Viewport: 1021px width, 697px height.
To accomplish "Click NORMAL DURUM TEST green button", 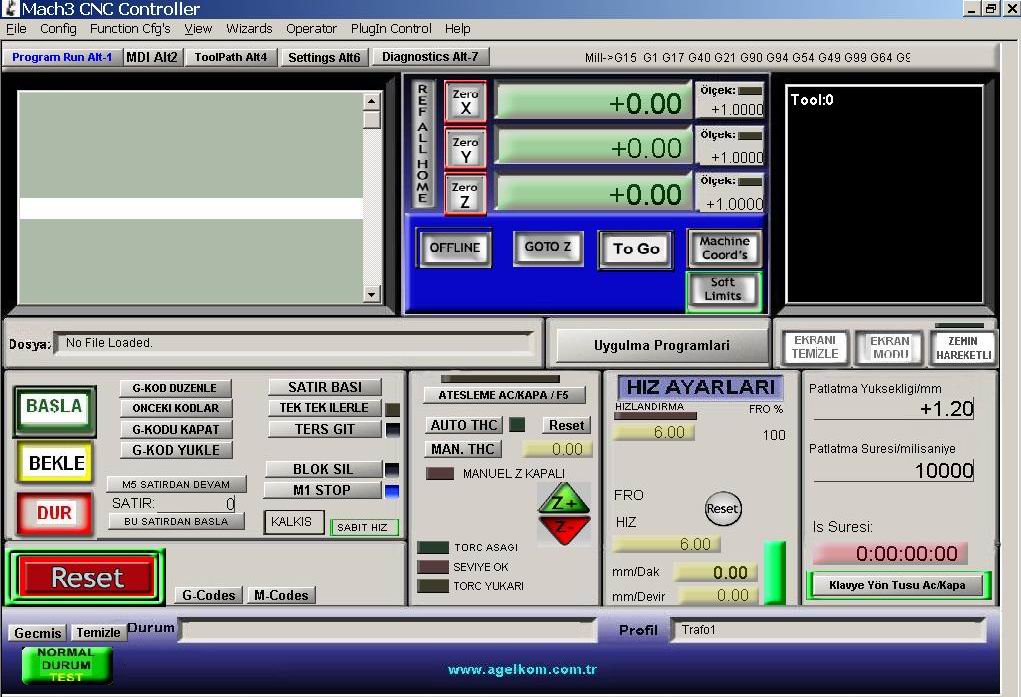I will [66, 665].
